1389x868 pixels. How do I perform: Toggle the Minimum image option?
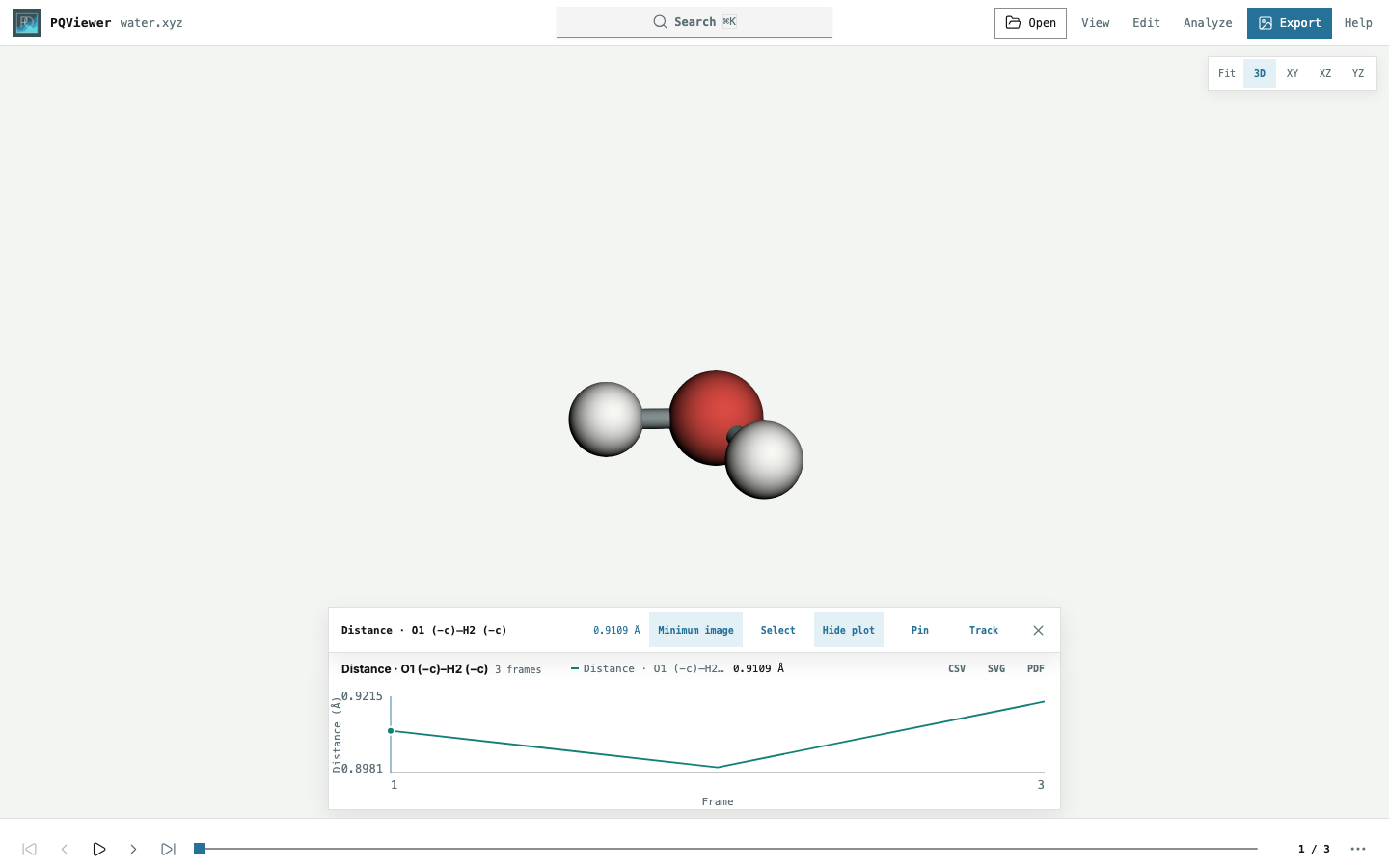click(695, 630)
